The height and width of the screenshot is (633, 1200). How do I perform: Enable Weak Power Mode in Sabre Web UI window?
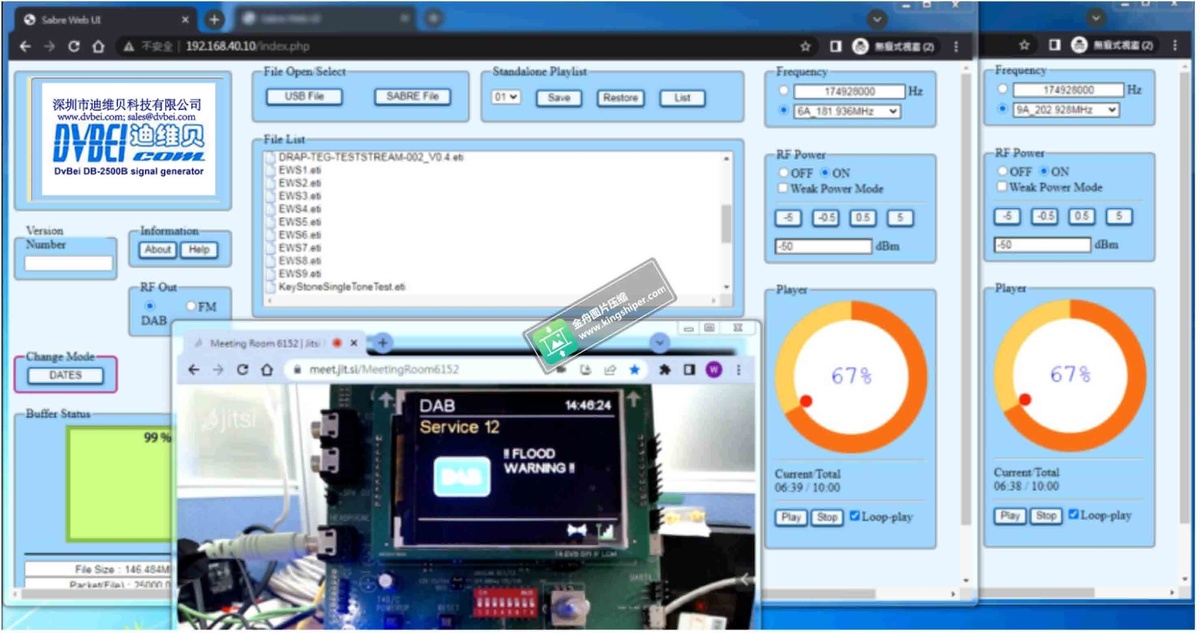point(784,188)
